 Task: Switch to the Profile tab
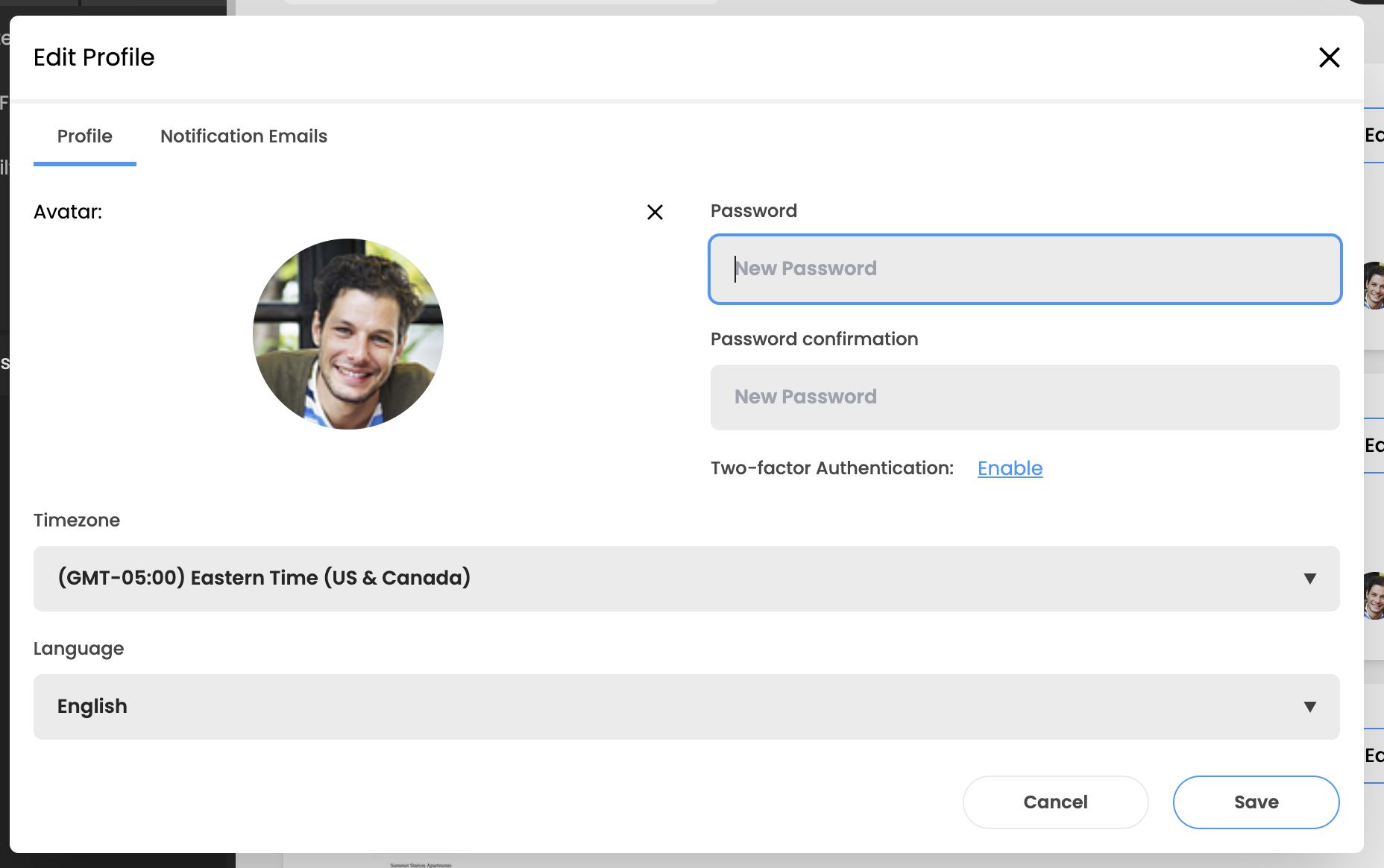84,136
